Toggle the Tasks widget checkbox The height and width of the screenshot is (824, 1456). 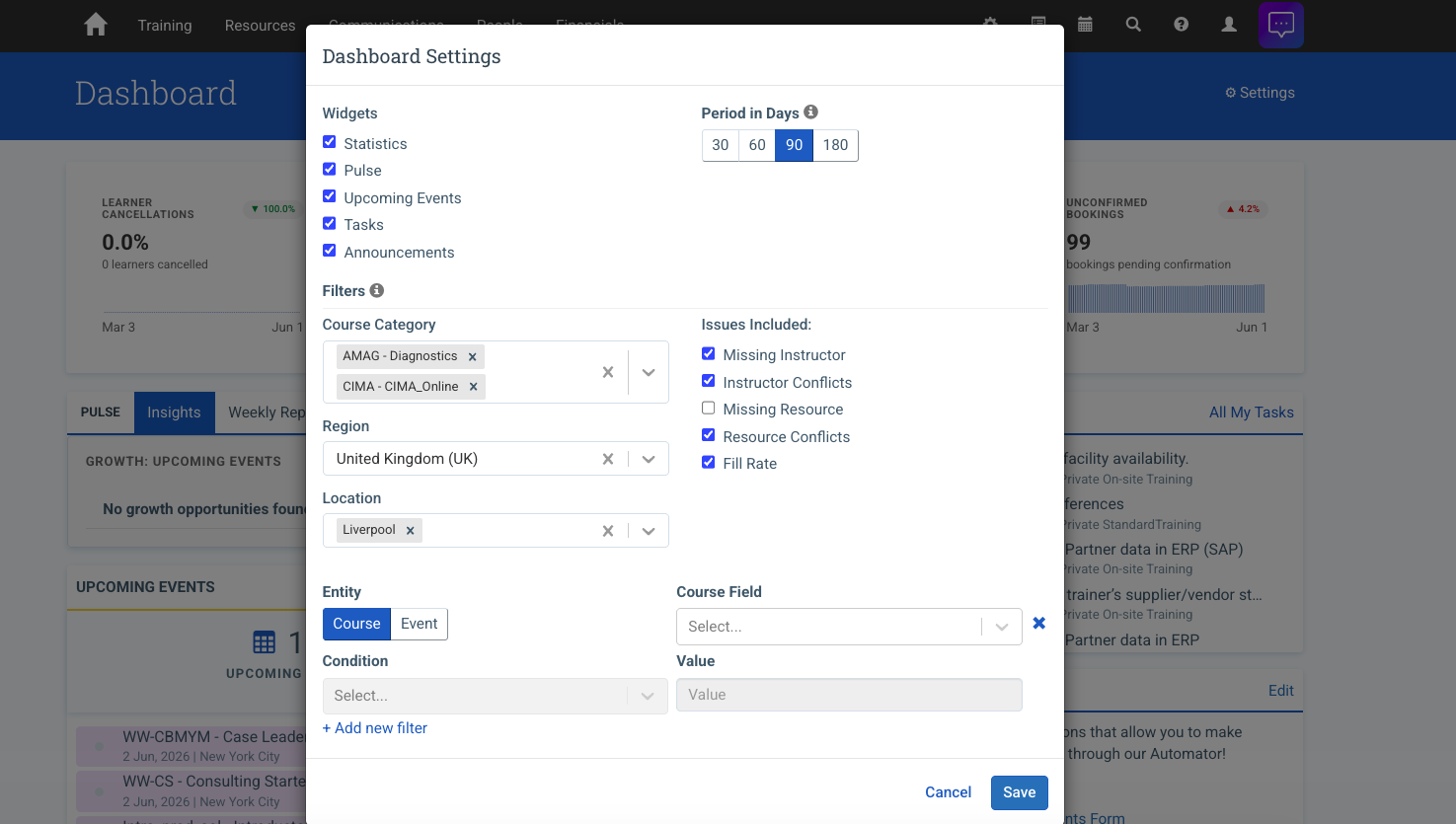(x=330, y=223)
